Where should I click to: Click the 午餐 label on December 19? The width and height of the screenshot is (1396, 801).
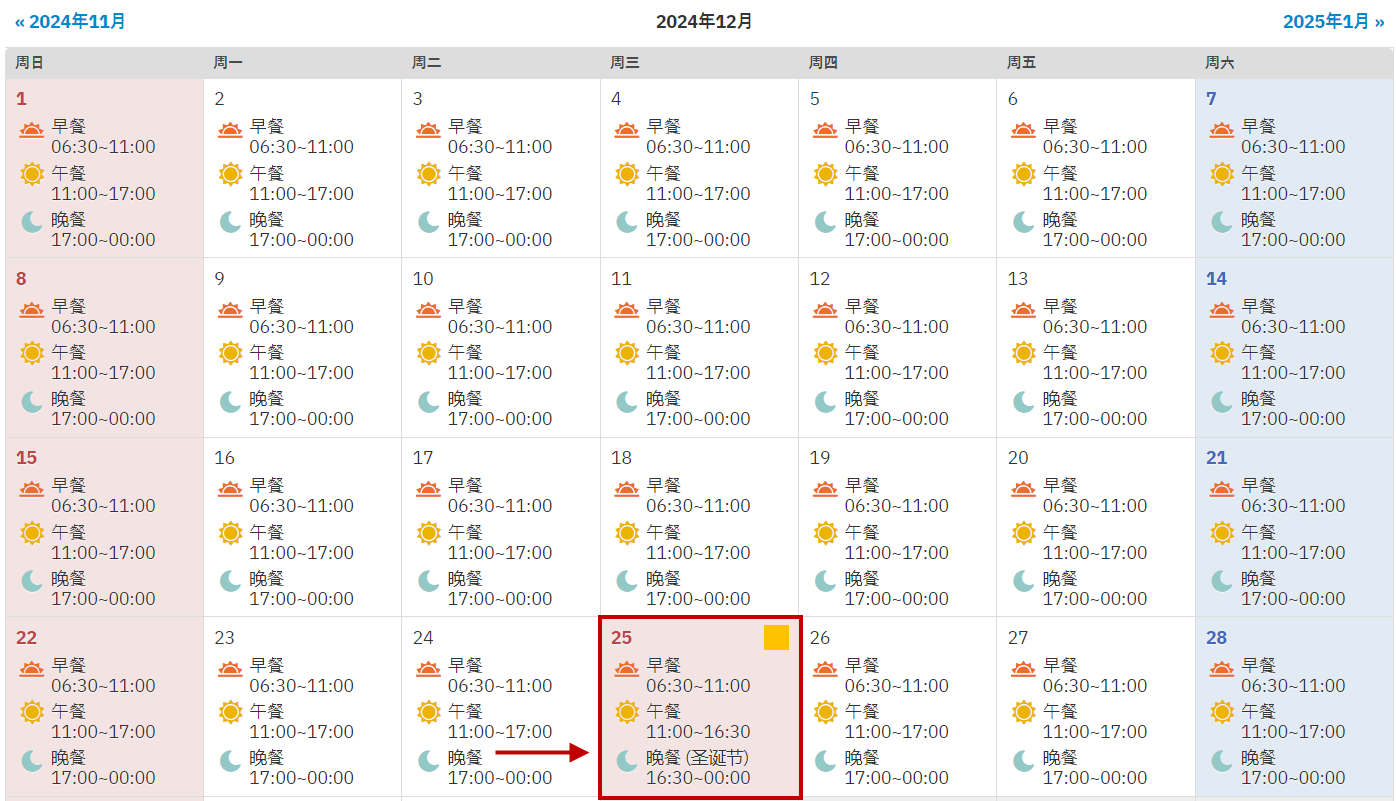(x=862, y=532)
